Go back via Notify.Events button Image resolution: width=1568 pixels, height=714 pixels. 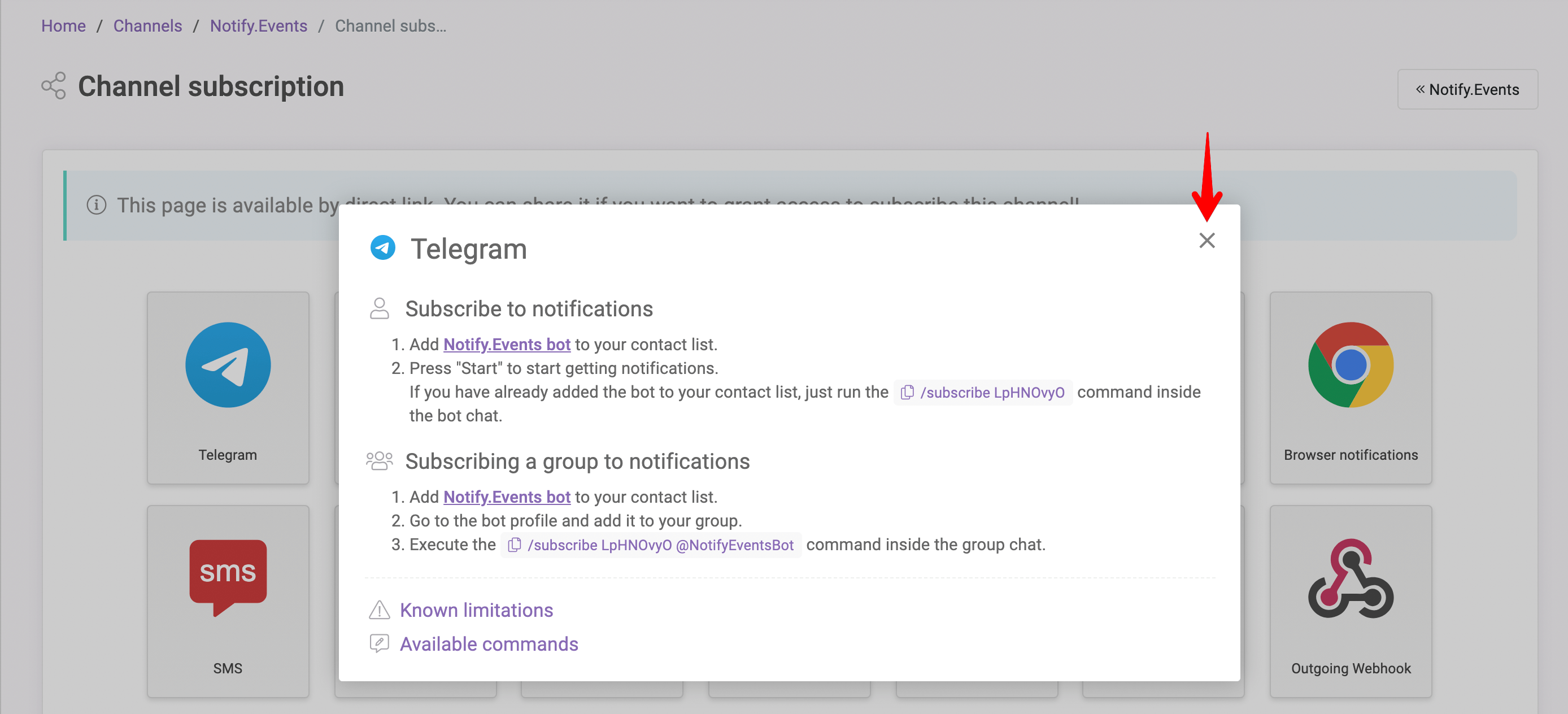(1467, 89)
